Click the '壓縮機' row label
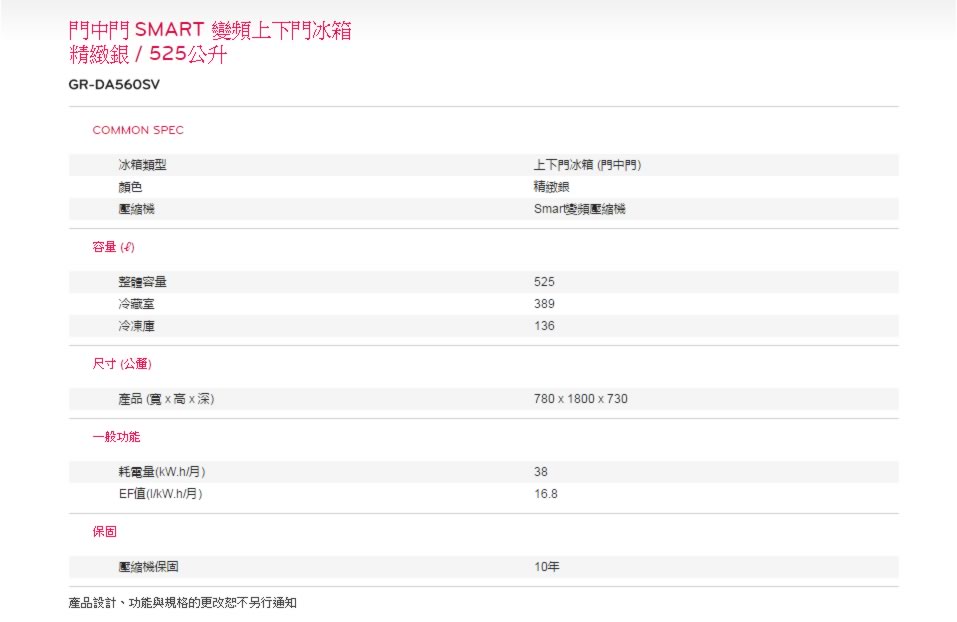 [136, 209]
